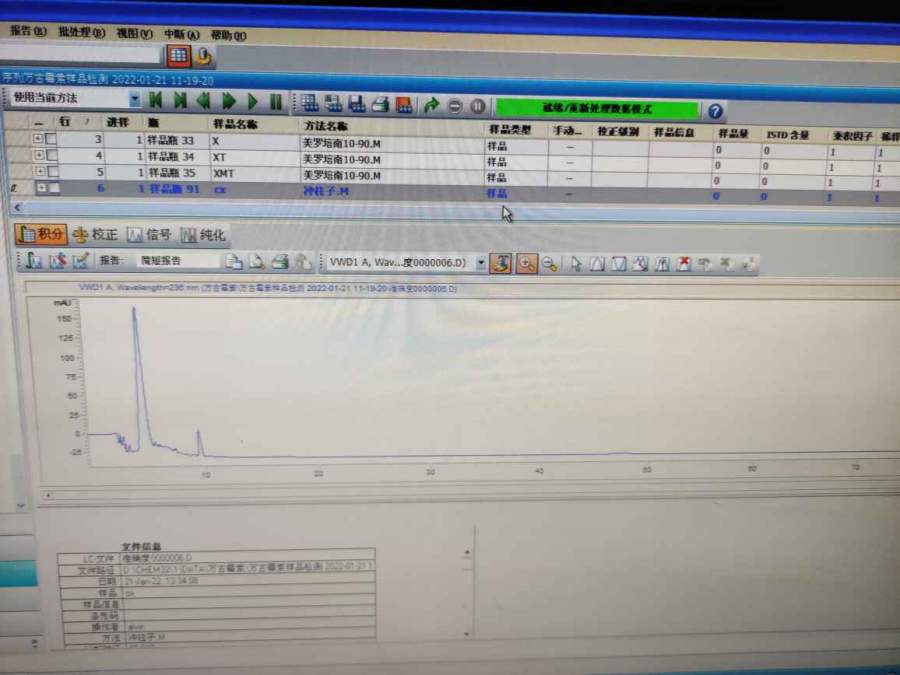This screenshot has width=900, height=675.
Task: Open the 报告 menu
Action: tap(28, 31)
